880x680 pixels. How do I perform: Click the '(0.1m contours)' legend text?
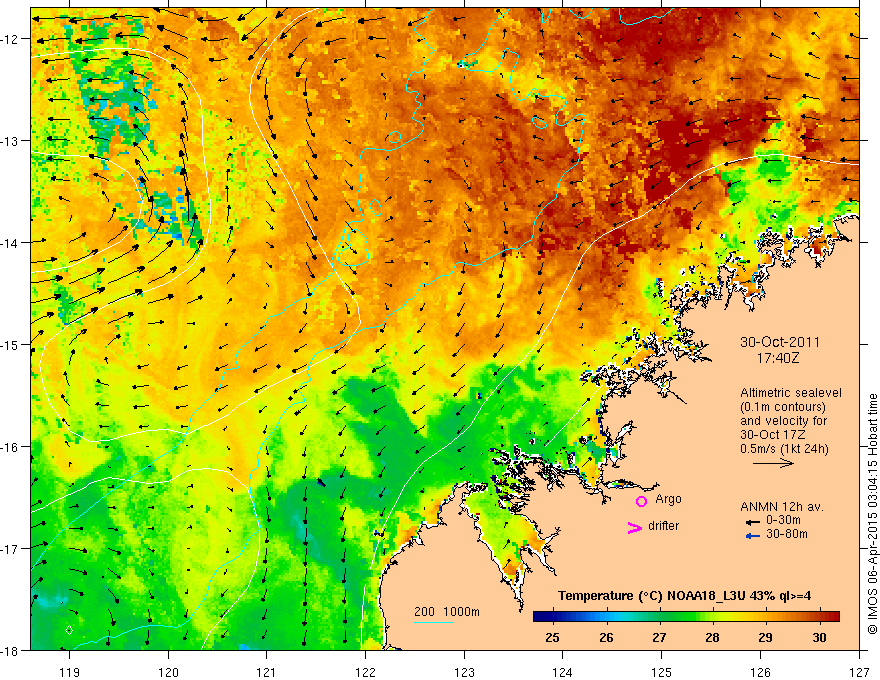(x=783, y=407)
